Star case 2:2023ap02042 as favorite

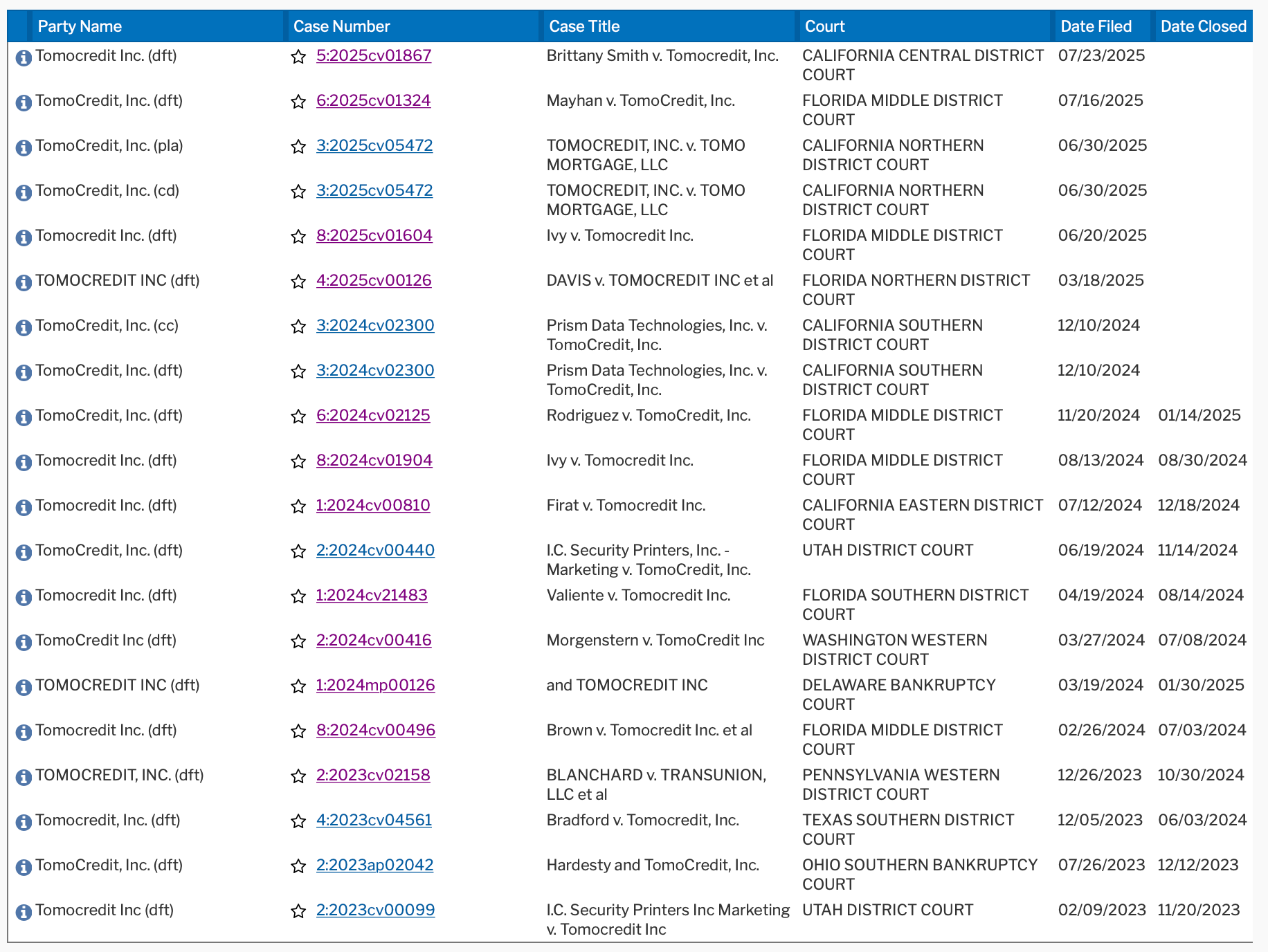[x=298, y=866]
